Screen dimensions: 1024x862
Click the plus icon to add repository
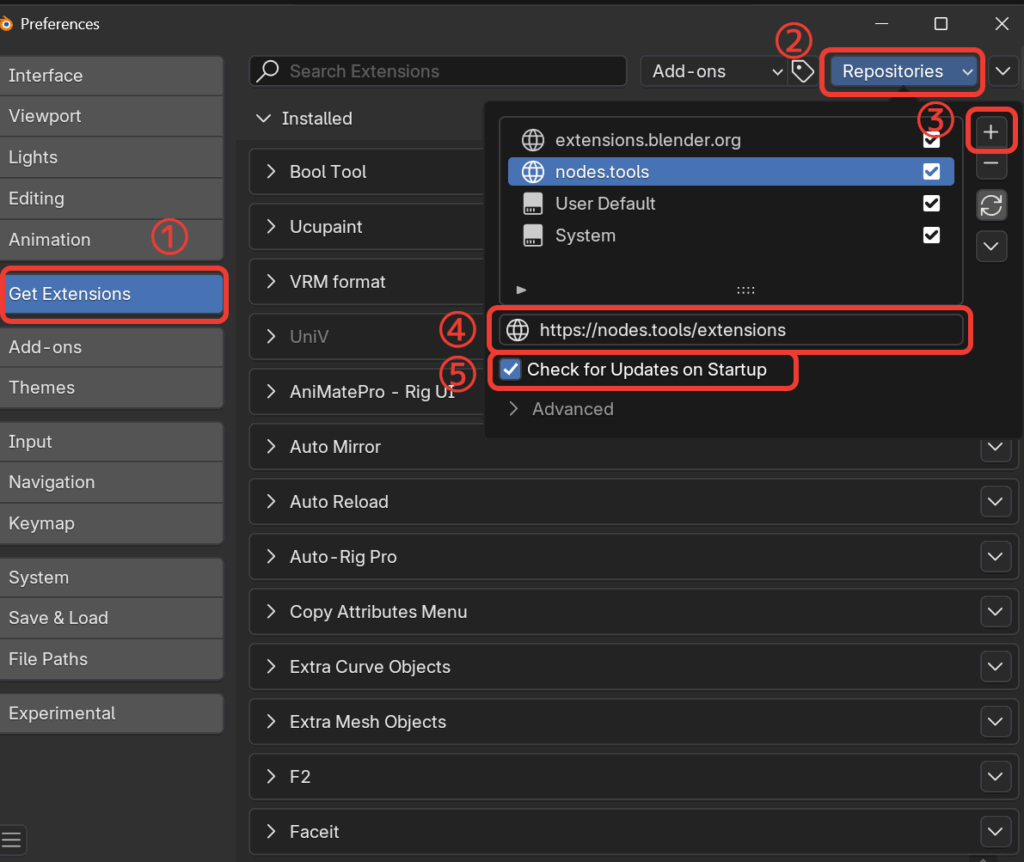991,132
